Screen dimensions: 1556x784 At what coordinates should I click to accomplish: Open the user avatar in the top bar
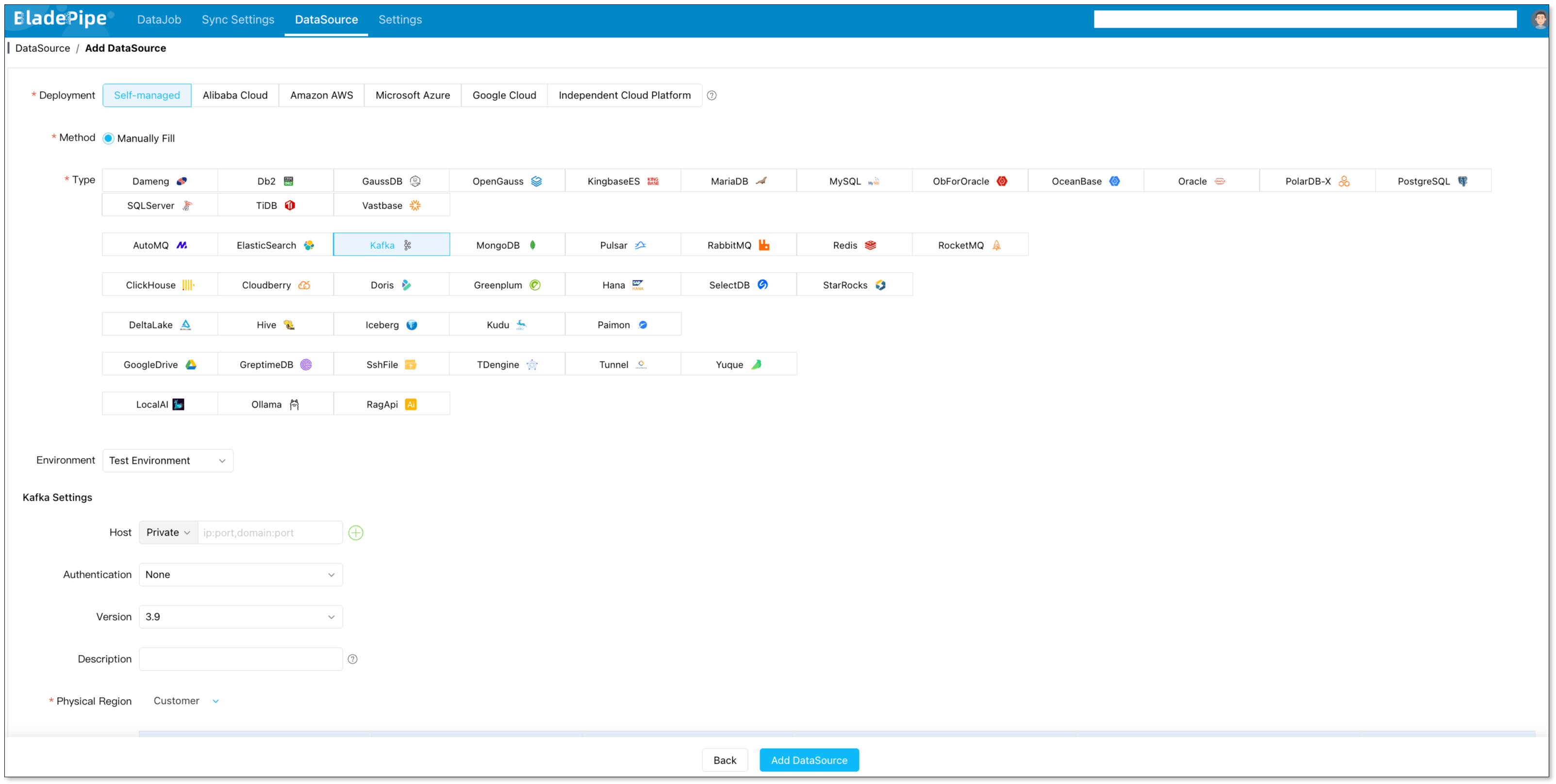click(1539, 19)
